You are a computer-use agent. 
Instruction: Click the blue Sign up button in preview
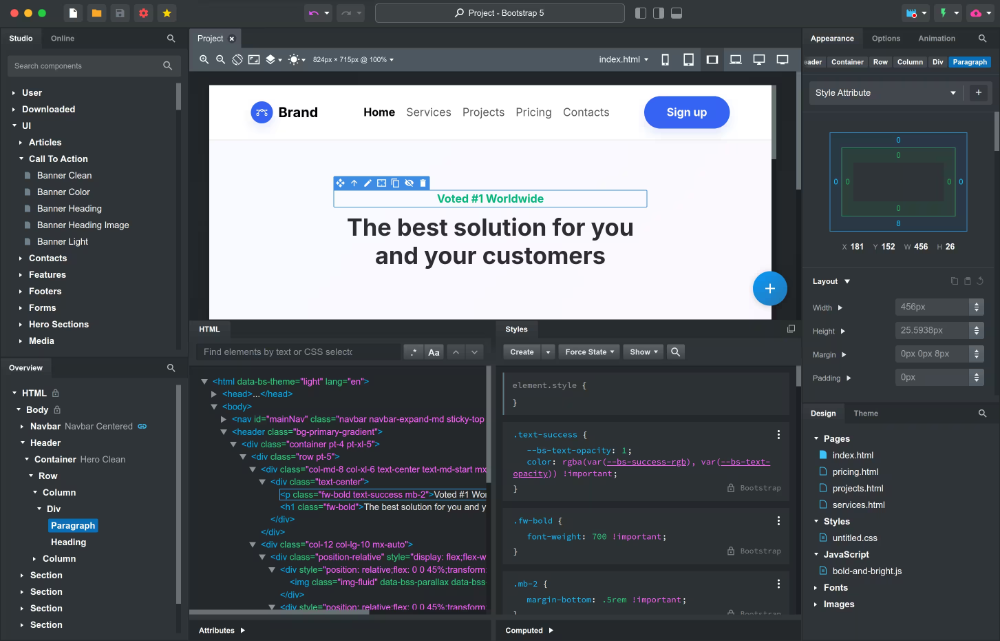(686, 112)
